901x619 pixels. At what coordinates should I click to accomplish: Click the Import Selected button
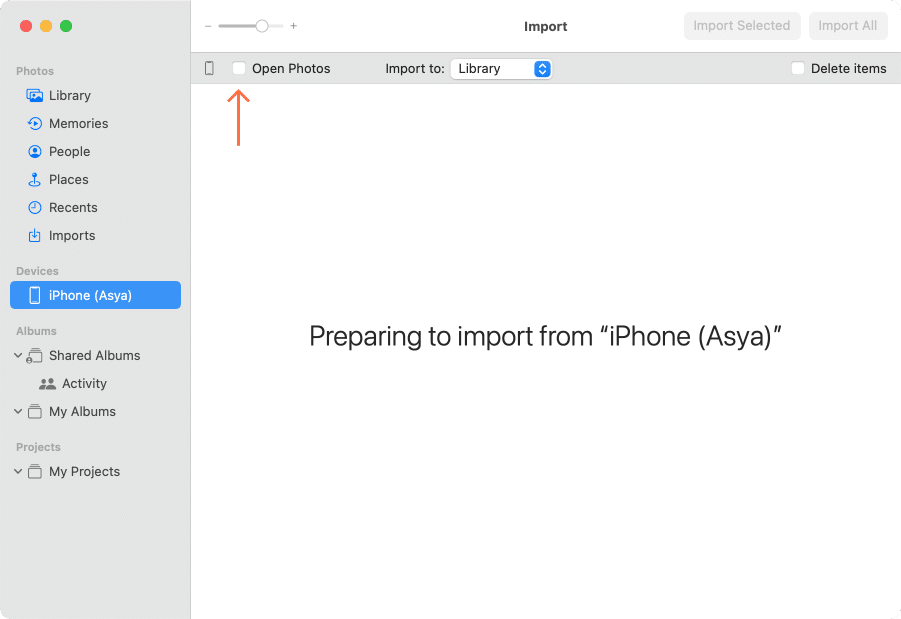click(742, 26)
